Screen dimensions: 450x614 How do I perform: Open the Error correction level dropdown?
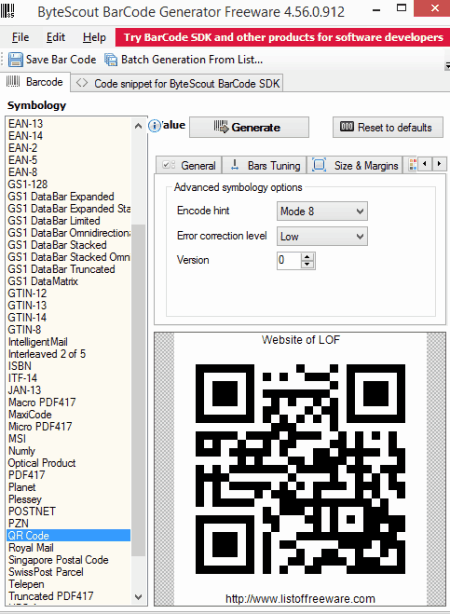[322, 237]
